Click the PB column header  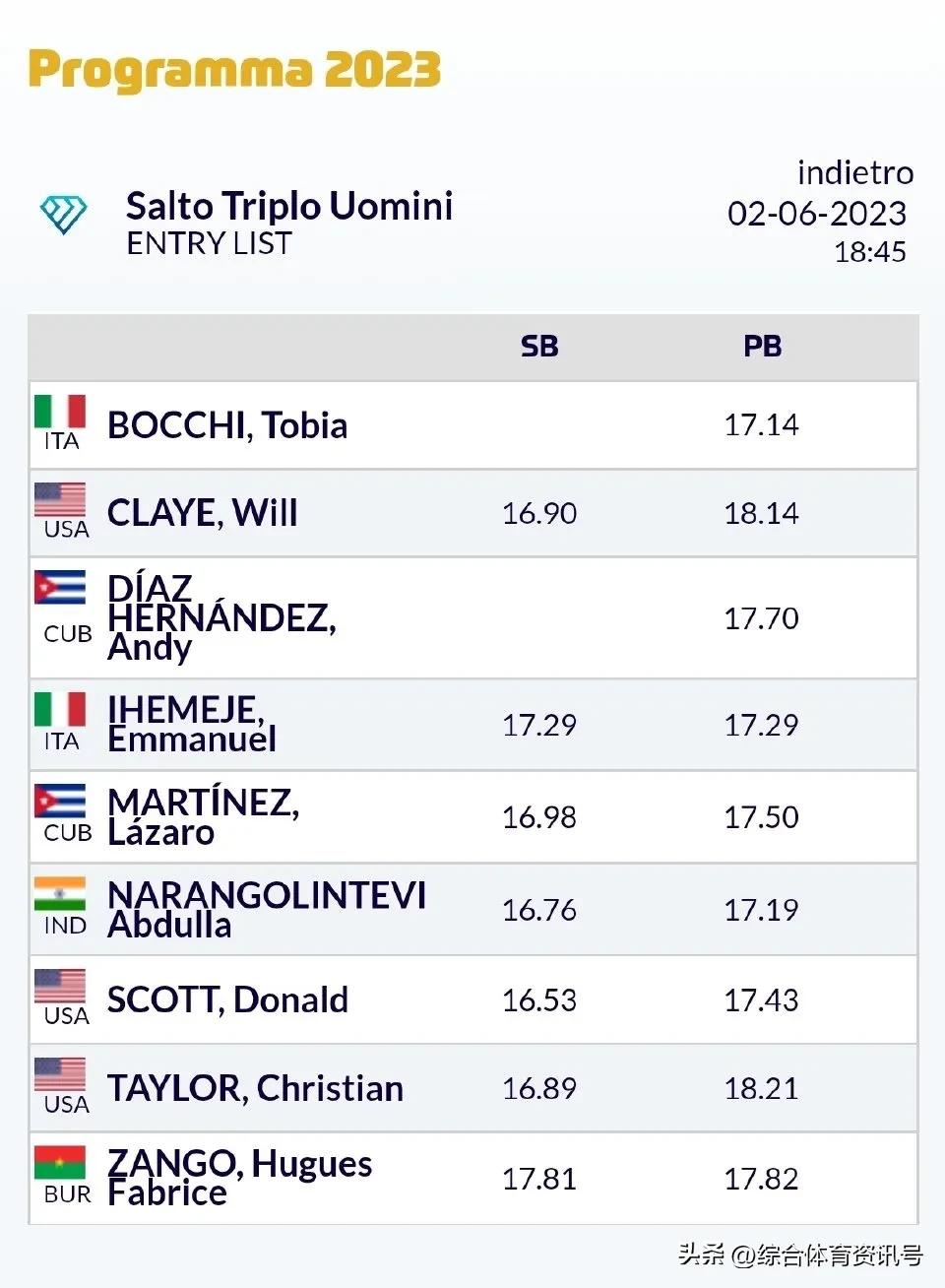(x=762, y=347)
